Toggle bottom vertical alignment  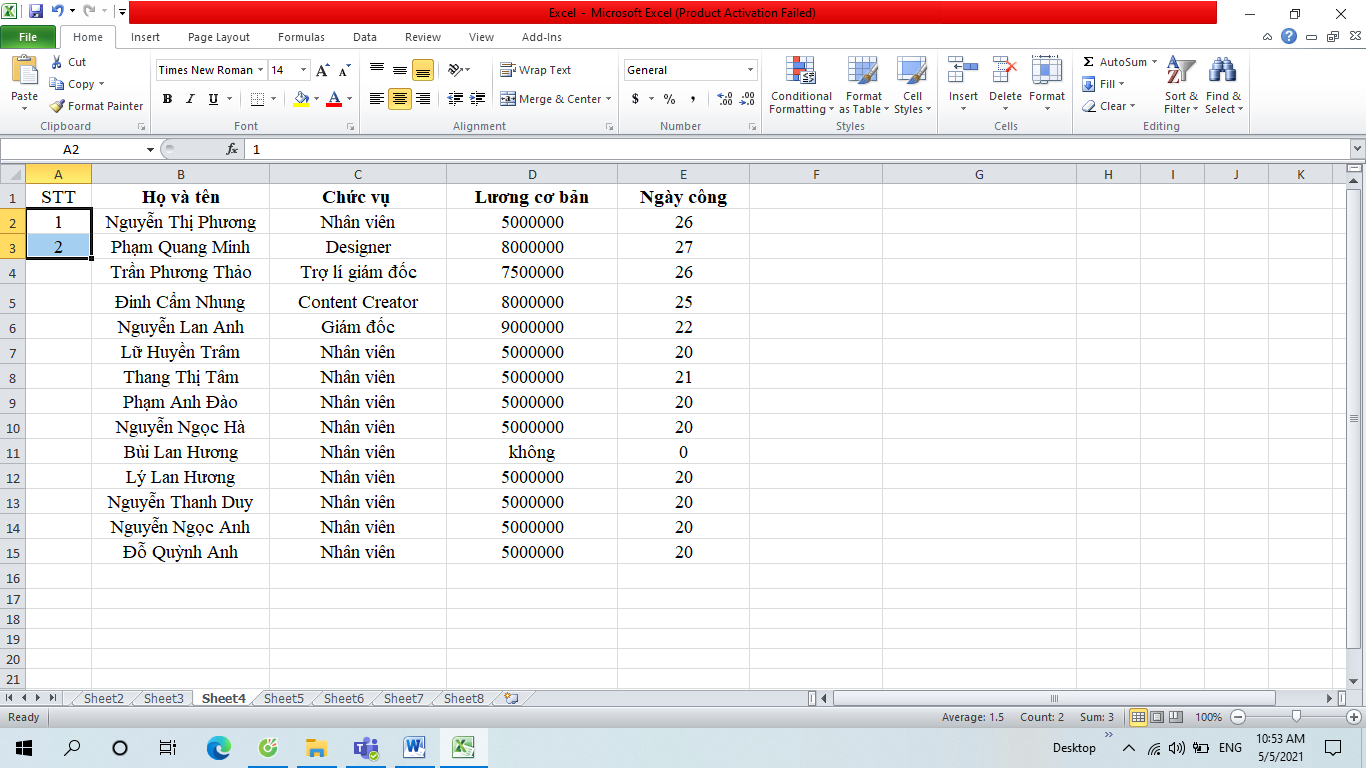point(422,70)
